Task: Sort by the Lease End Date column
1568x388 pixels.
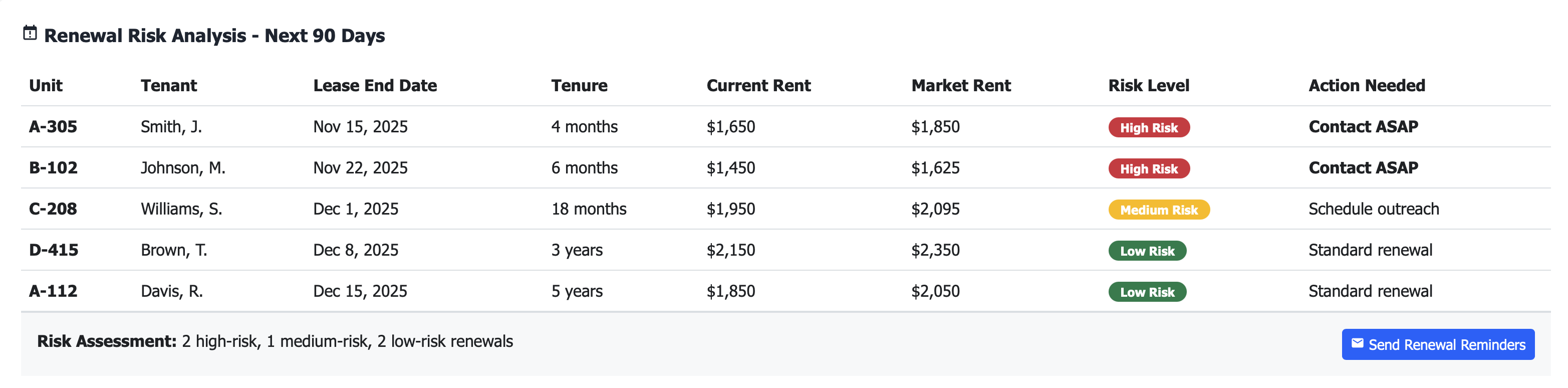Action: (375, 85)
